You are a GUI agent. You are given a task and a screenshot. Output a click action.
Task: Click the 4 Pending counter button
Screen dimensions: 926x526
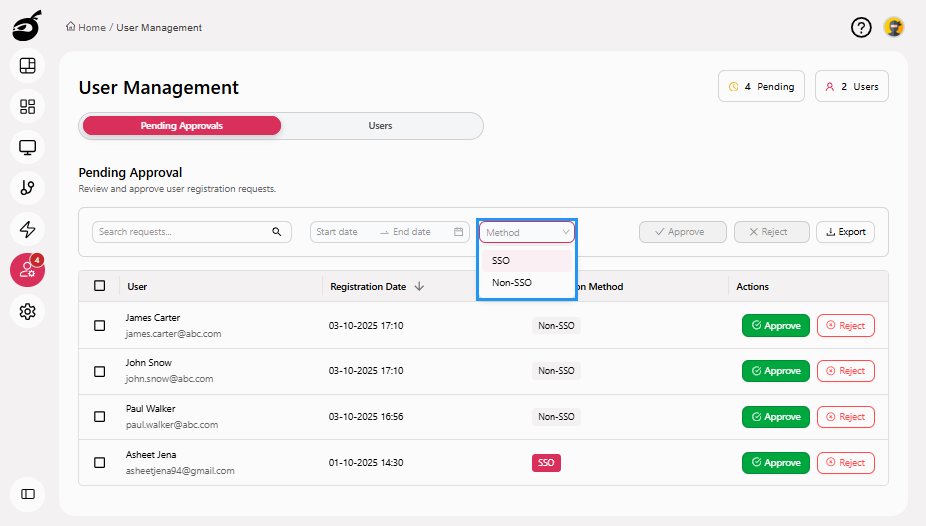[x=761, y=86]
